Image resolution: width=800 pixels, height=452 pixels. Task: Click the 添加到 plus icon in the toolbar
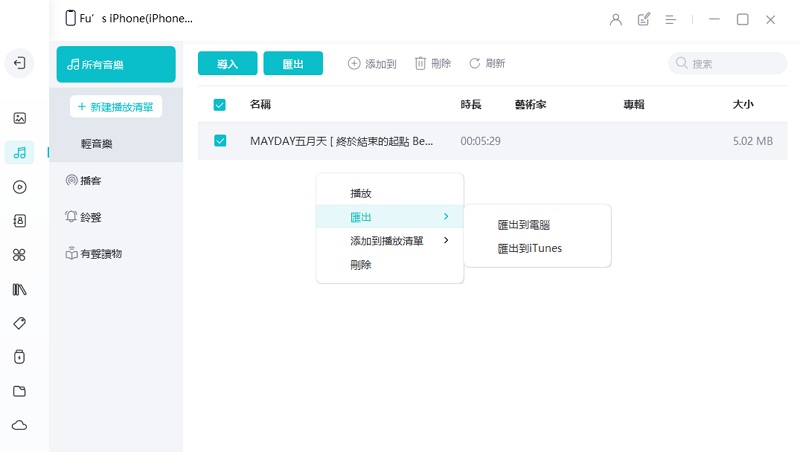point(354,63)
